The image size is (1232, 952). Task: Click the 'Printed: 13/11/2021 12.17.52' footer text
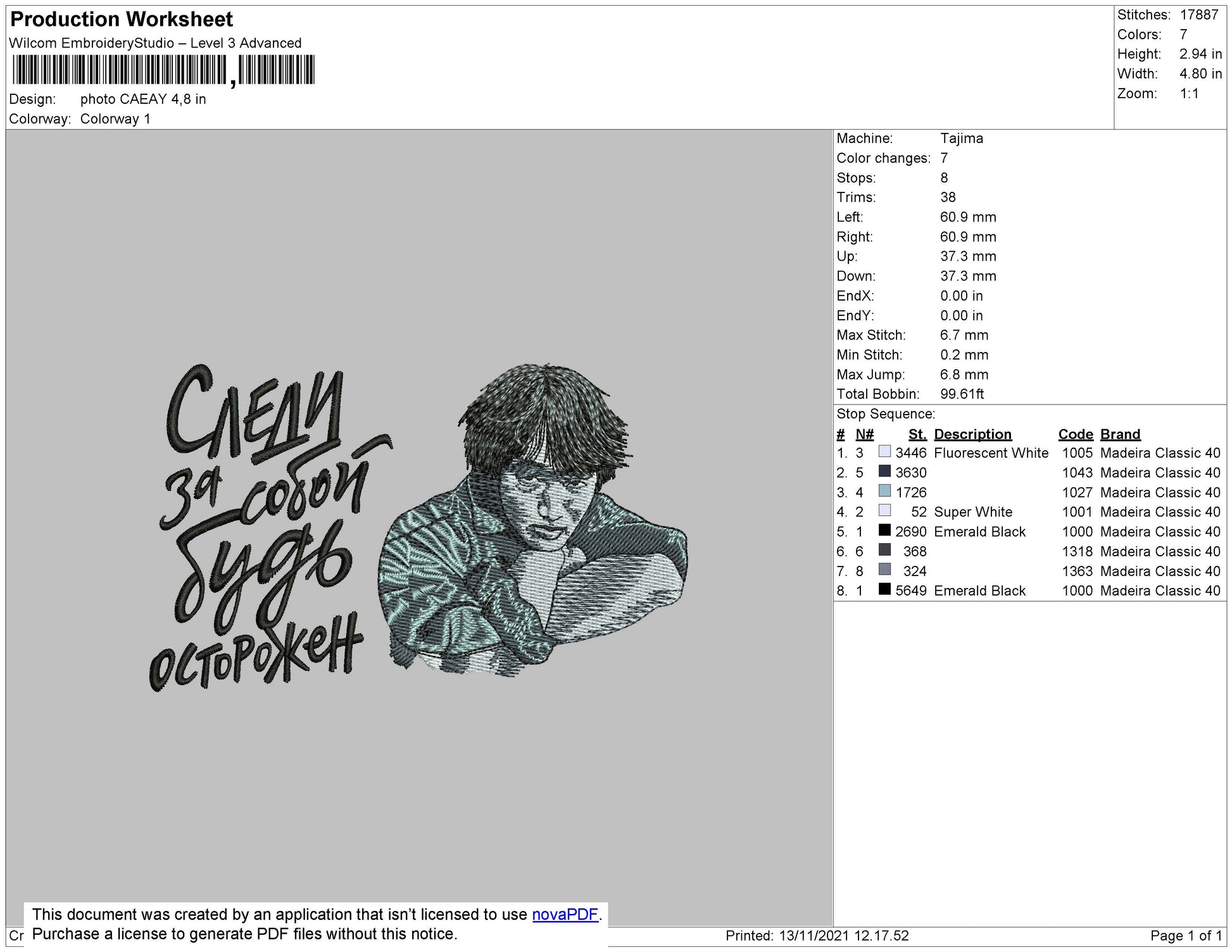pos(817,936)
